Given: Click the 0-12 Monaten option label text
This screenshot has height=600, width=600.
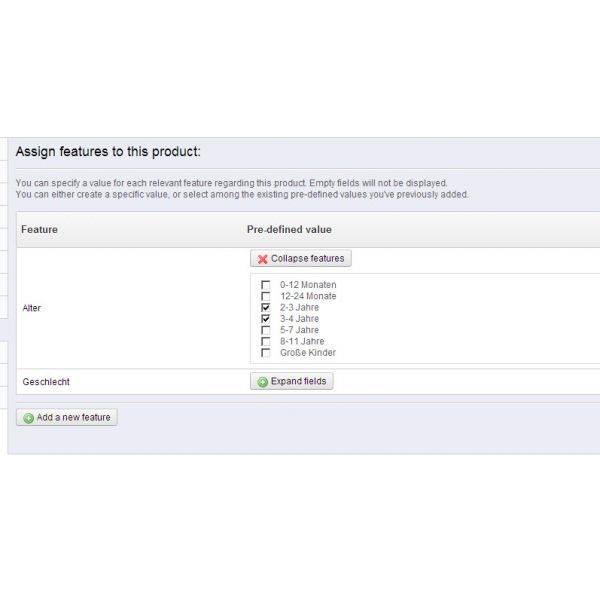Looking at the screenshot, I should [x=308, y=285].
